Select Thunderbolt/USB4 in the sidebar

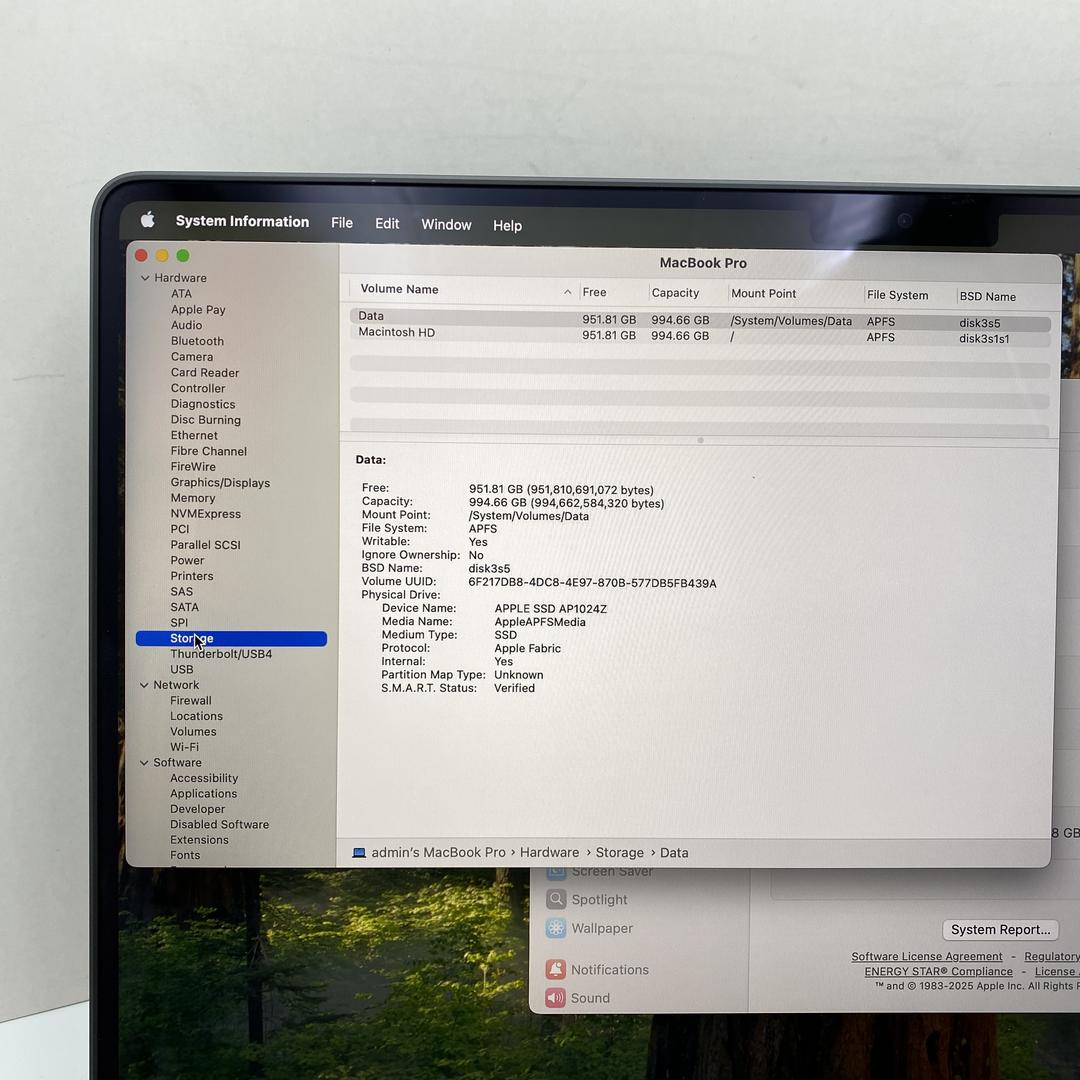(221, 654)
